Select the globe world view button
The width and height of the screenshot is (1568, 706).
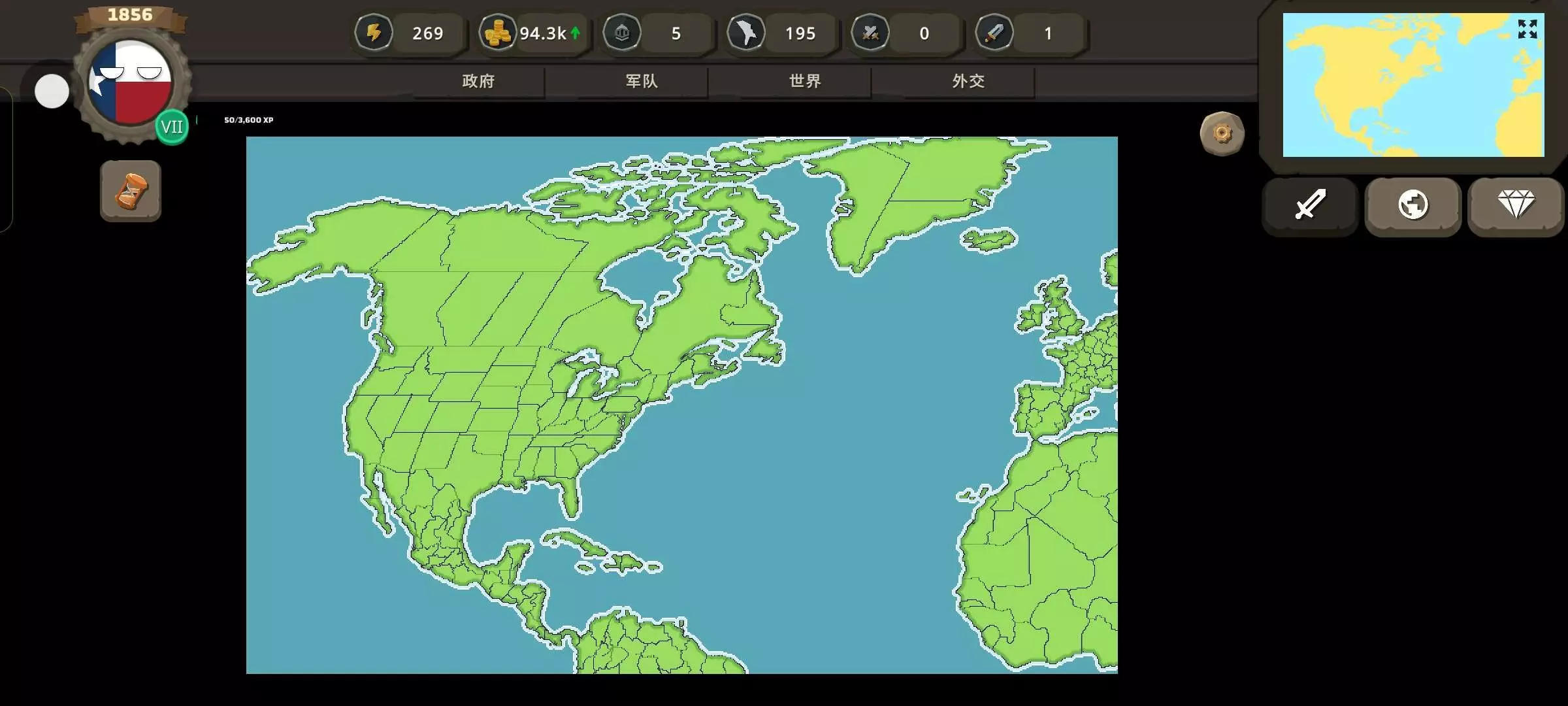[1413, 205]
